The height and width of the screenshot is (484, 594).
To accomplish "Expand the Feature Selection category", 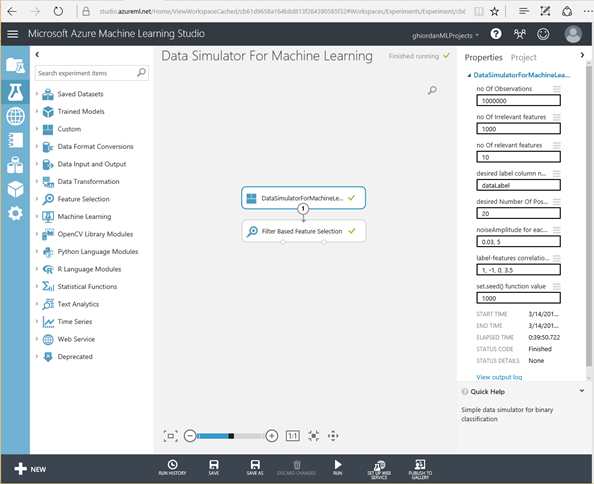I will click(37, 198).
